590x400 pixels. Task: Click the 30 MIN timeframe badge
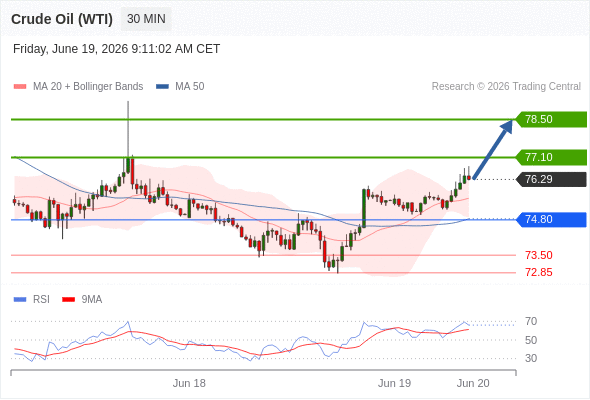pyautogui.click(x=146, y=19)
